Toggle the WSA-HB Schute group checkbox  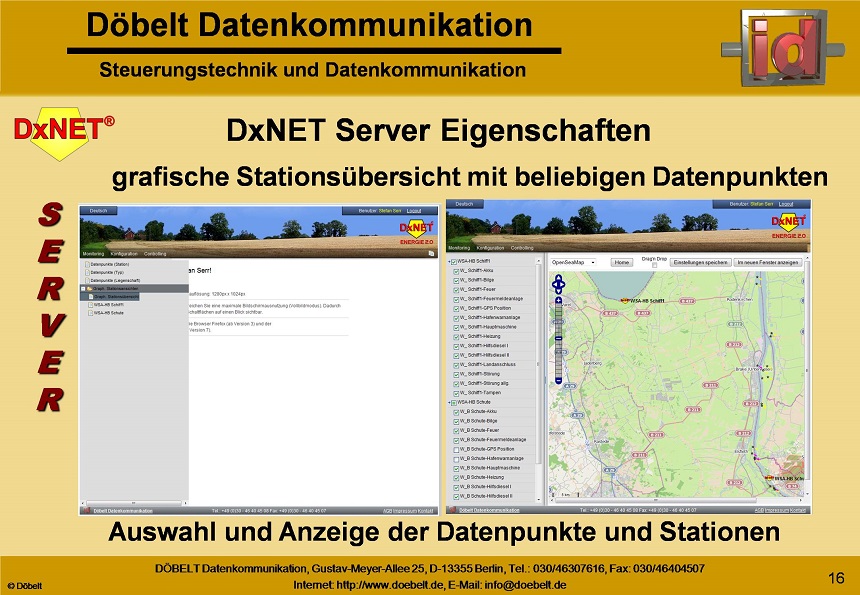pyautogui.click(x=454, y=403)
